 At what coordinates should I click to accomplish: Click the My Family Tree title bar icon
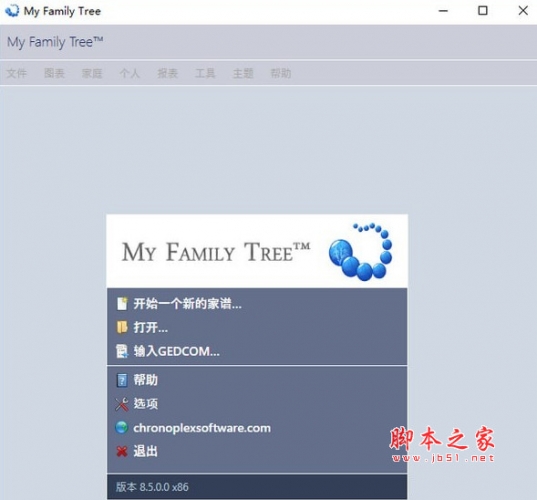12,11
